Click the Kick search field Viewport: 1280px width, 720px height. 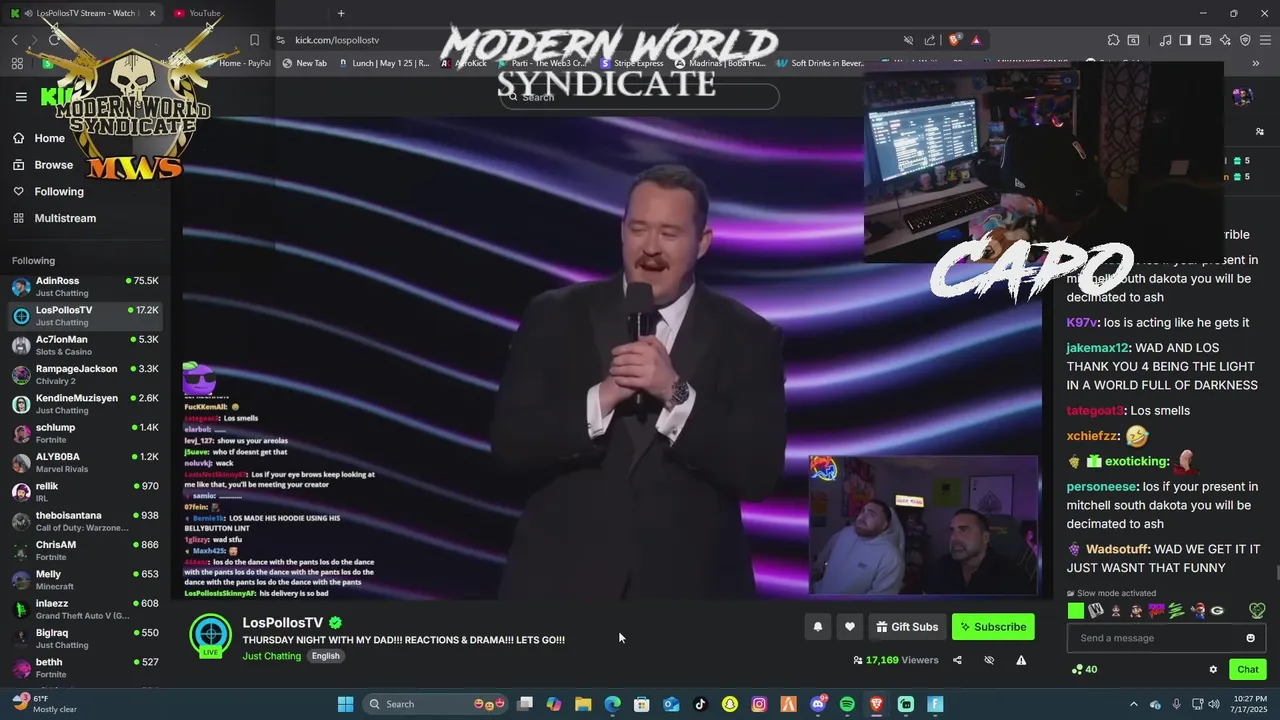point(640,97)
